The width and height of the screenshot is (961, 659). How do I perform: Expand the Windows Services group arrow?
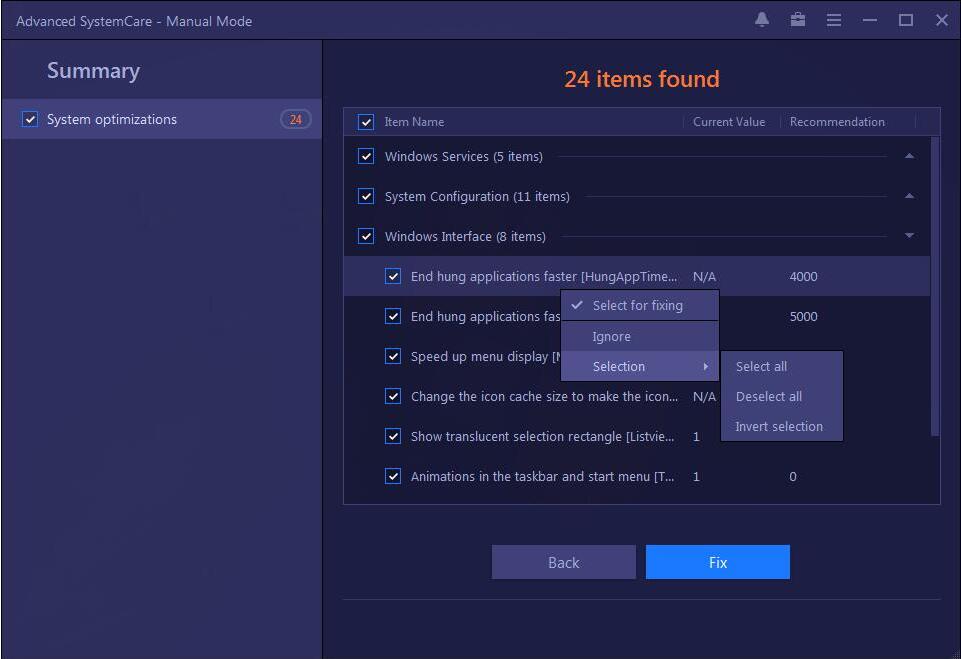(x=910, y=156)
